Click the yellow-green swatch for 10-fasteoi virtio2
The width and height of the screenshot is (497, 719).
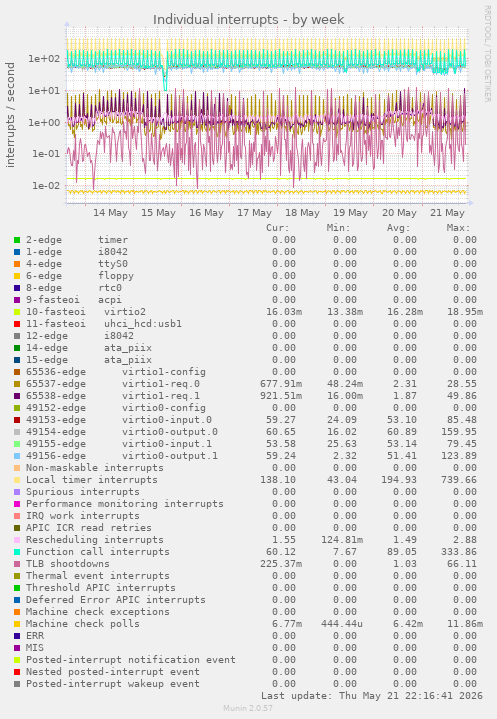[x=17, y=312]
